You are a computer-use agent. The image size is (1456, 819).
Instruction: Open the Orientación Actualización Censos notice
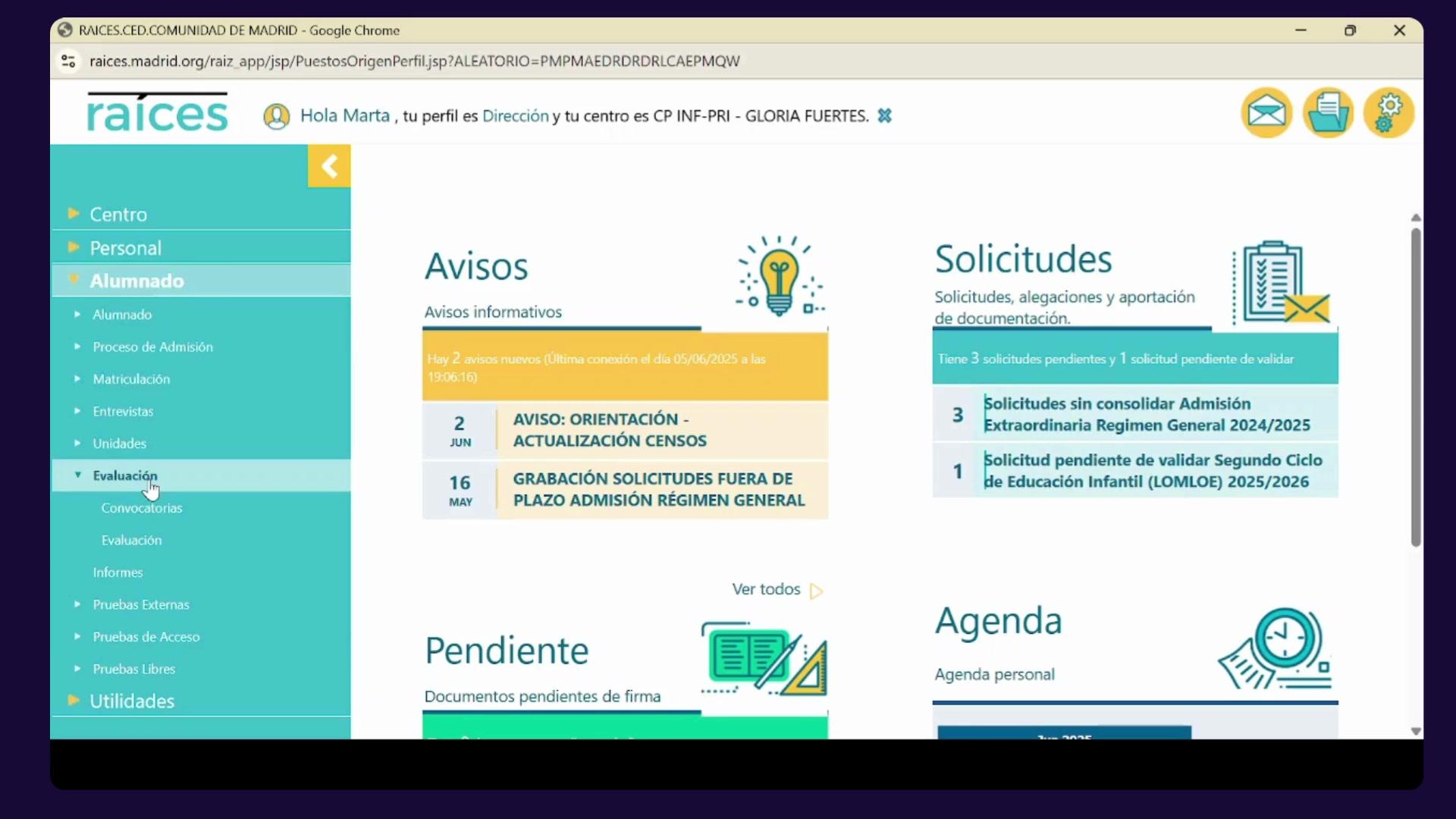pos(610,430)
